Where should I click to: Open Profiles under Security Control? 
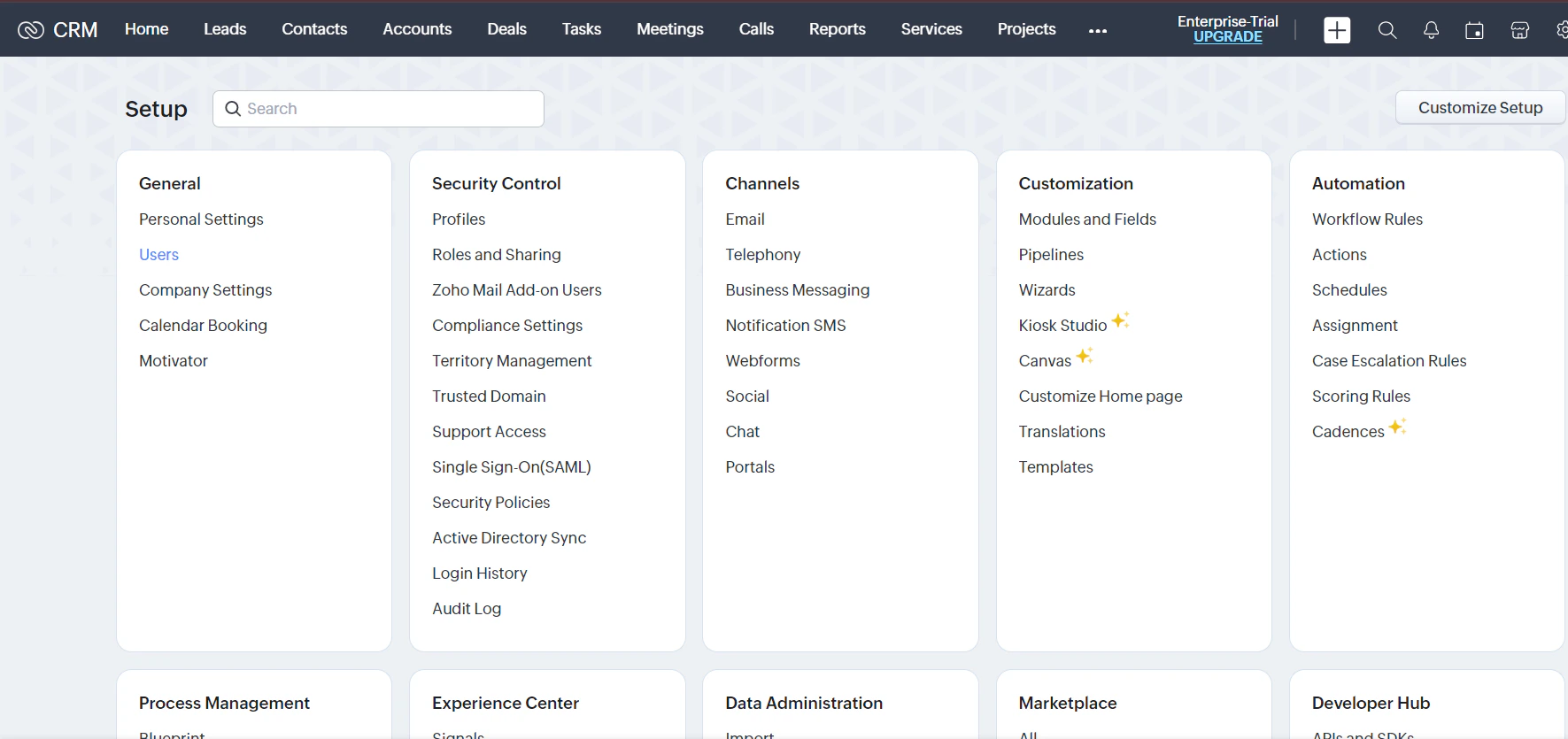point(459,219)
